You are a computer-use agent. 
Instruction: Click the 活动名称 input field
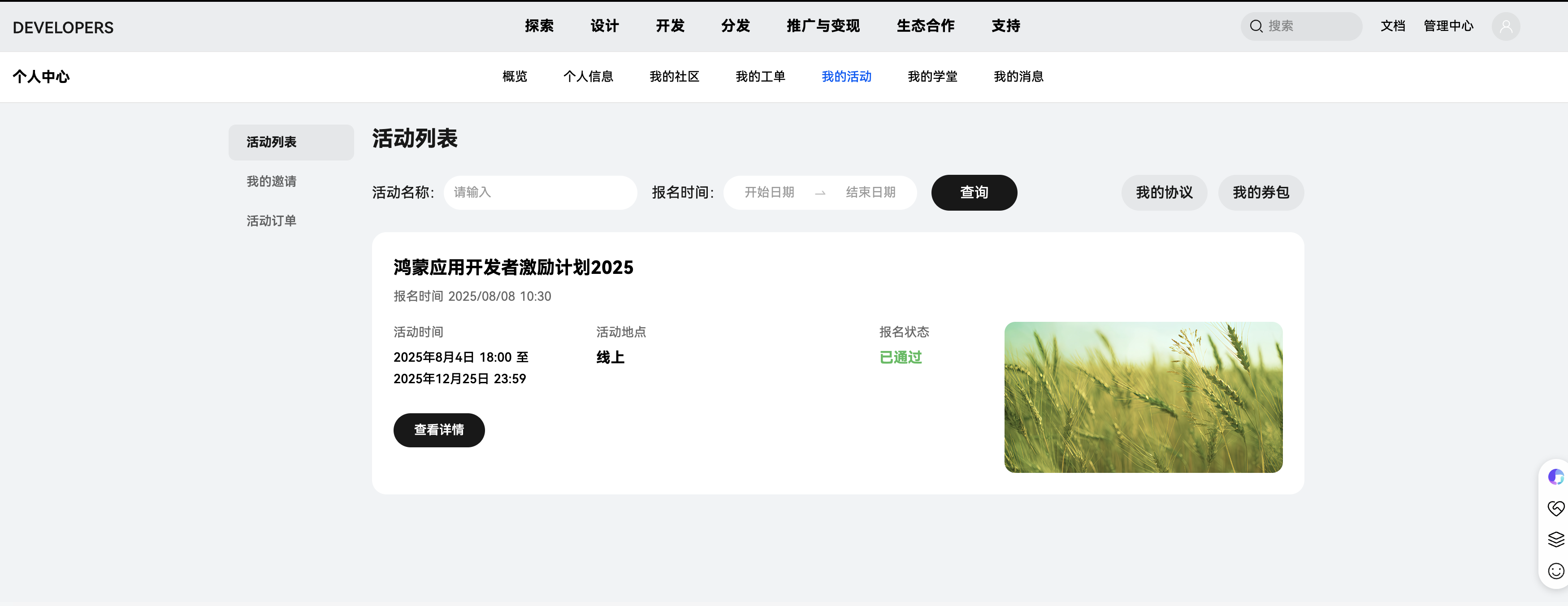click(540, 193)
